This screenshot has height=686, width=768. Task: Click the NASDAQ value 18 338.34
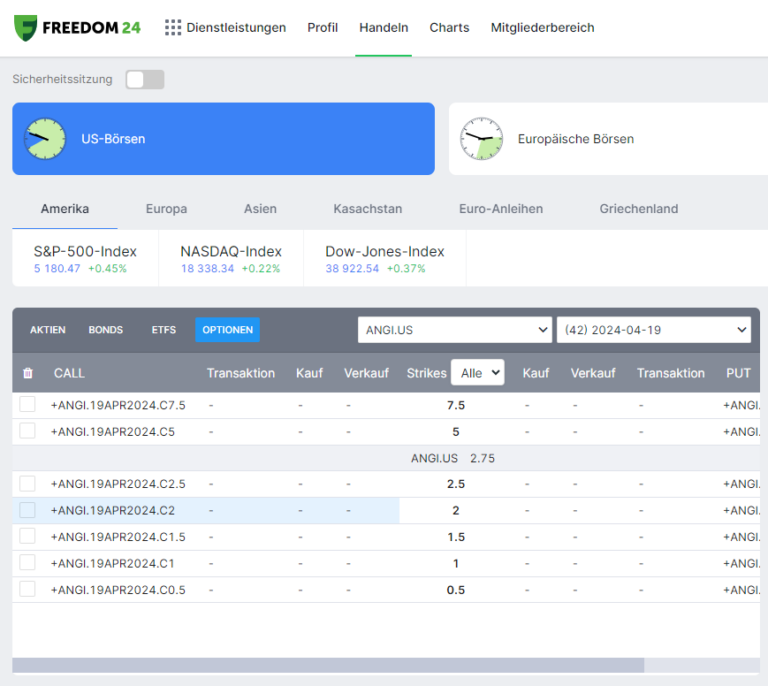208,268
